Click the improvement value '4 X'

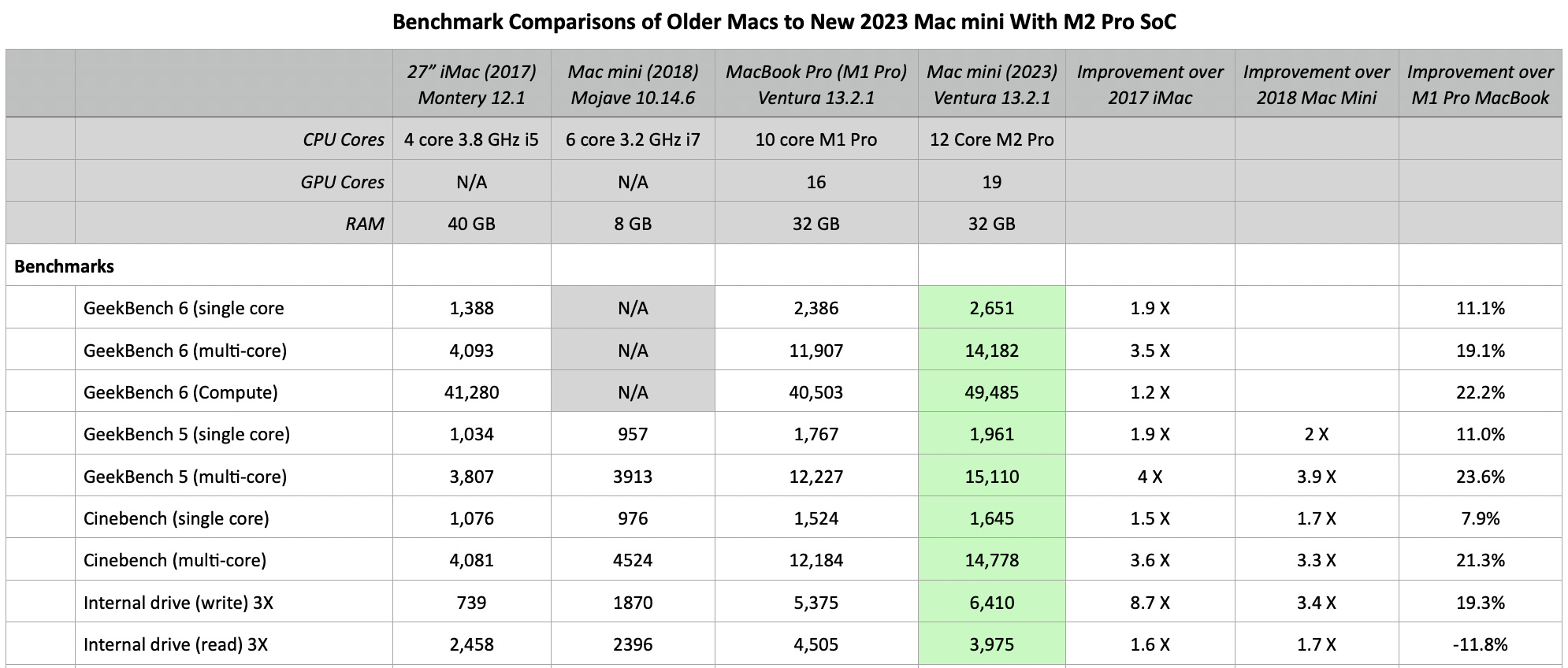coord(1150,477)
